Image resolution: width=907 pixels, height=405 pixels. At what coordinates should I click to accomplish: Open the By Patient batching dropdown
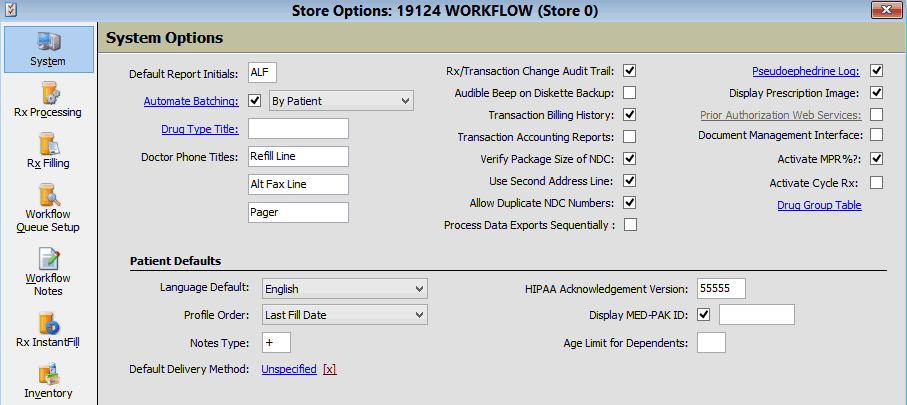[342, 101]
